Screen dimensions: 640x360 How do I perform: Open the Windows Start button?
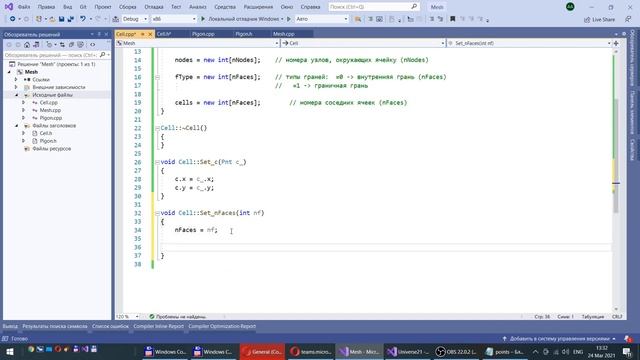9,351
